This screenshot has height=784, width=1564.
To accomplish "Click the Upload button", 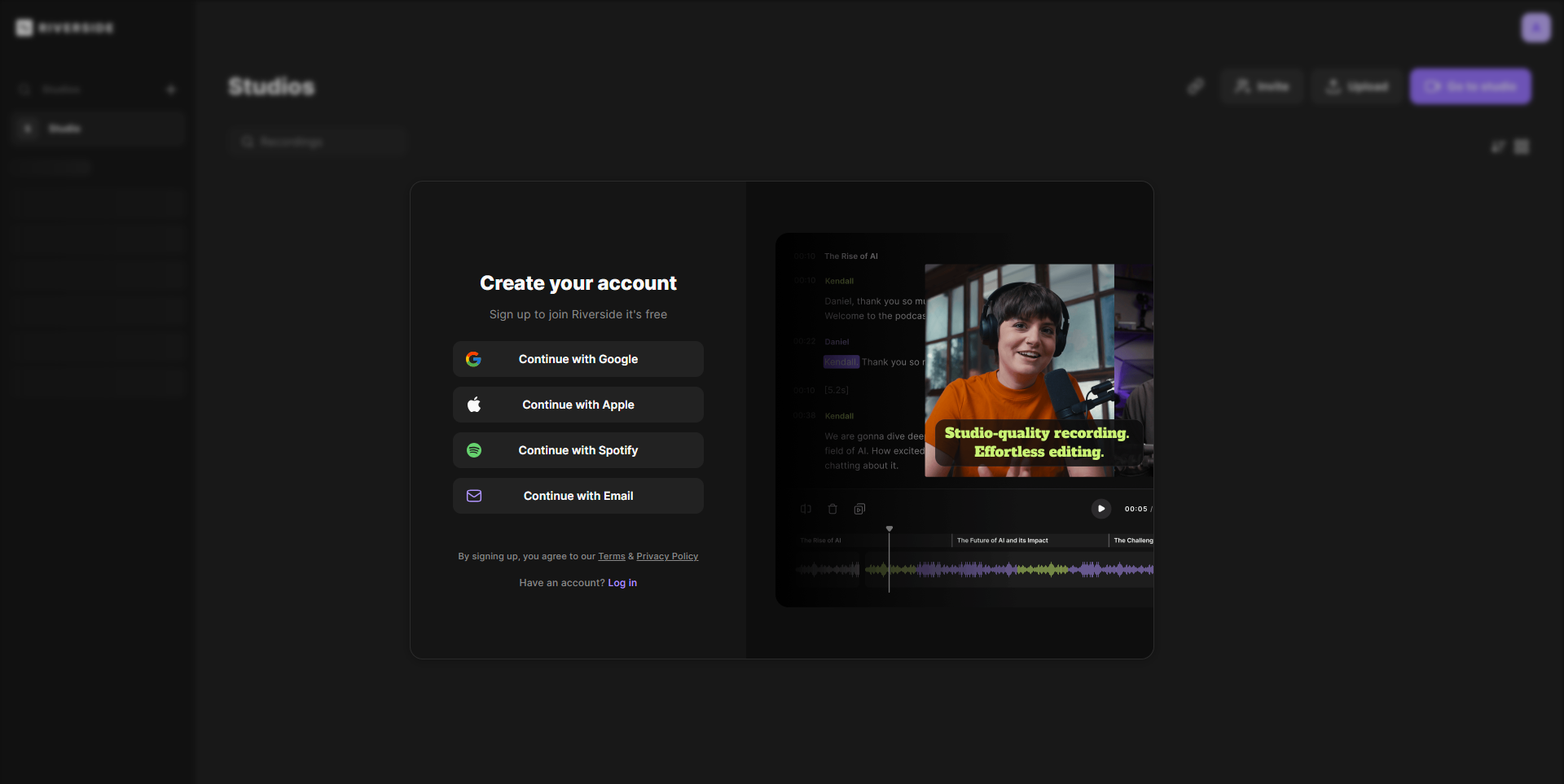I will pyautogui.click(x=1357, y=86).
